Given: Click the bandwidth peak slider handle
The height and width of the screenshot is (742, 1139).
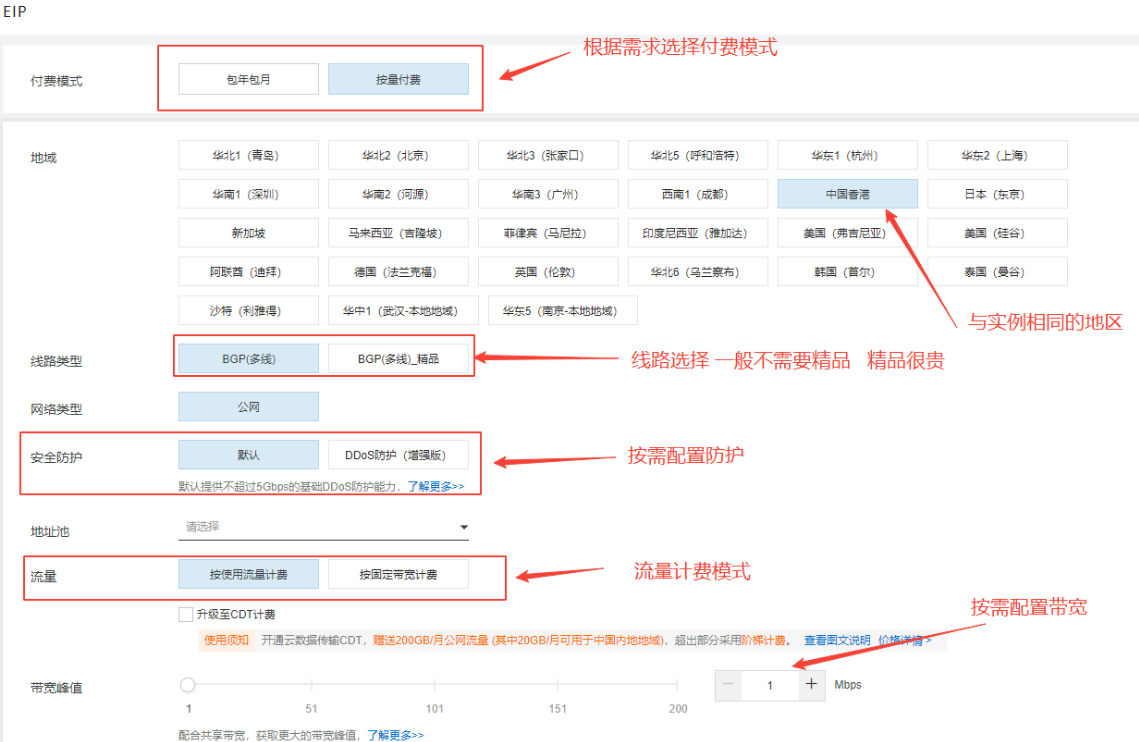Looking at the screenshot, I should pos(188,685).
